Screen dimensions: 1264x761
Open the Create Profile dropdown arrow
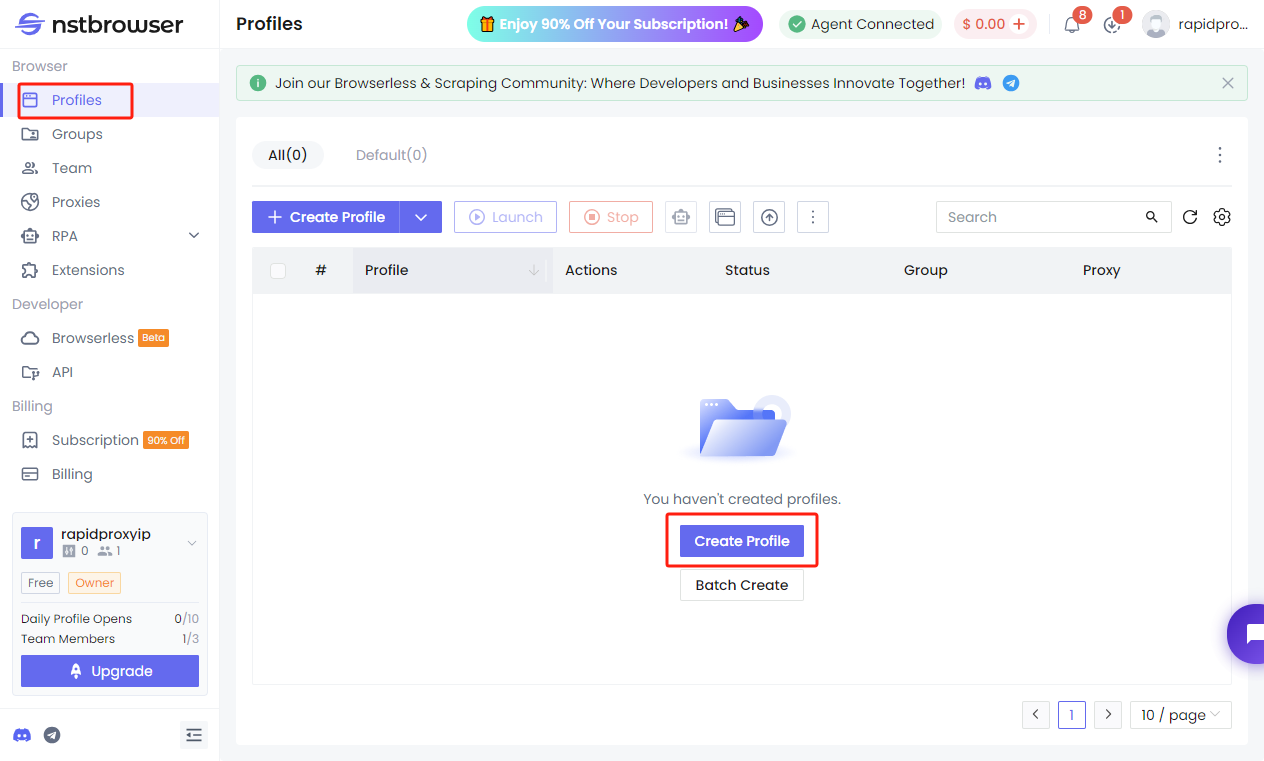tap(421, 217)
